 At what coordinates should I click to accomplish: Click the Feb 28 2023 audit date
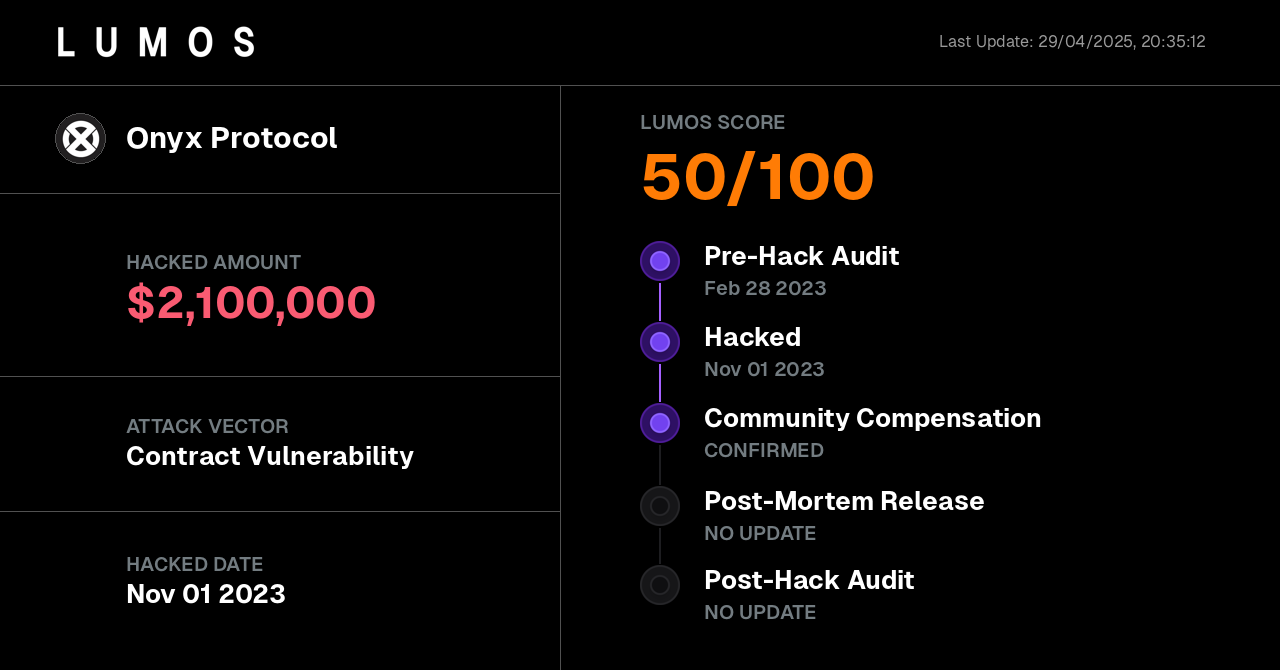tap(765, 289)
